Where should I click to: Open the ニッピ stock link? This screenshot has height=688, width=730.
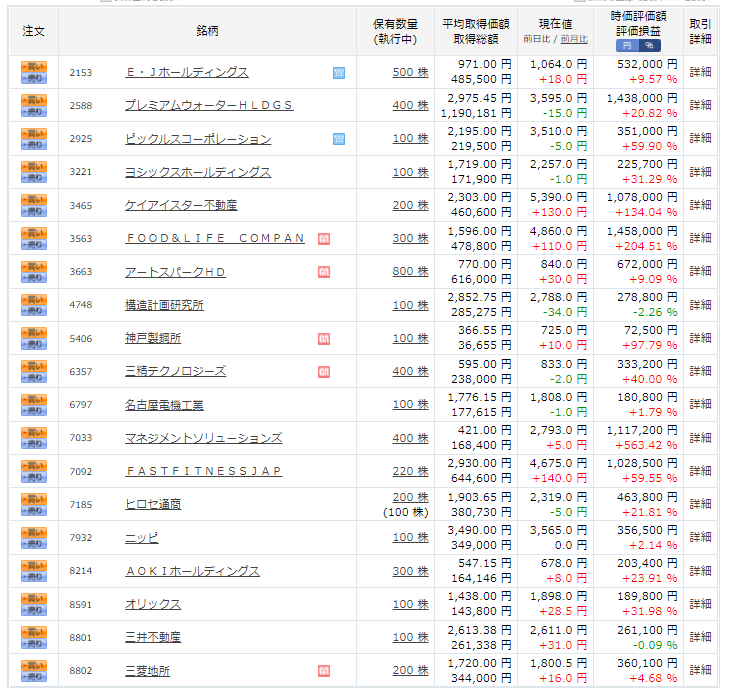pos(142,538)
